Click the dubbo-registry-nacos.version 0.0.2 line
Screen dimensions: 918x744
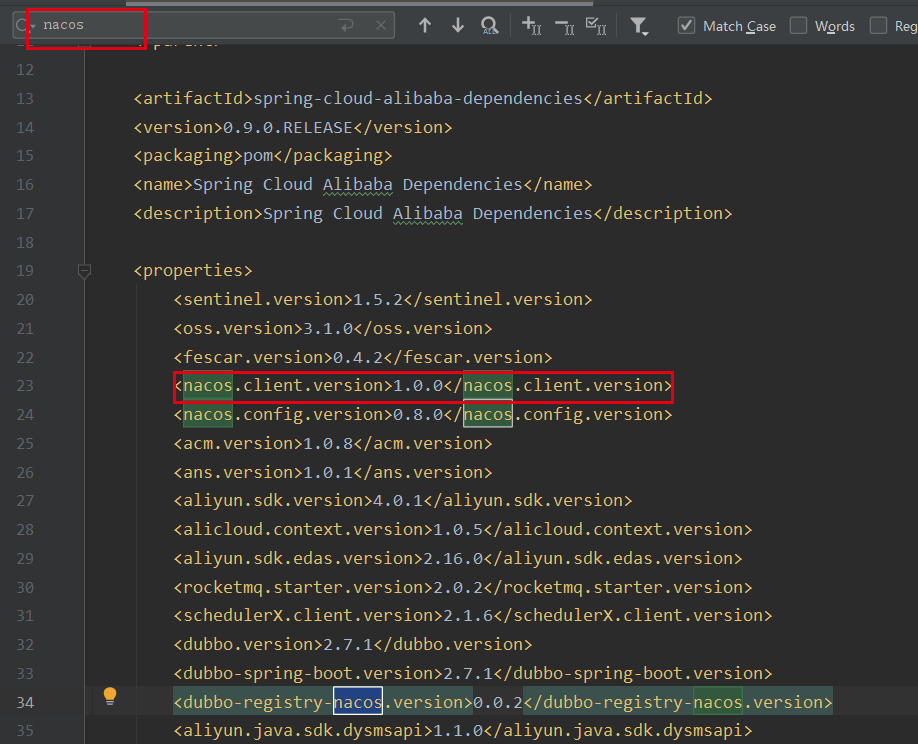click(503, 702)
